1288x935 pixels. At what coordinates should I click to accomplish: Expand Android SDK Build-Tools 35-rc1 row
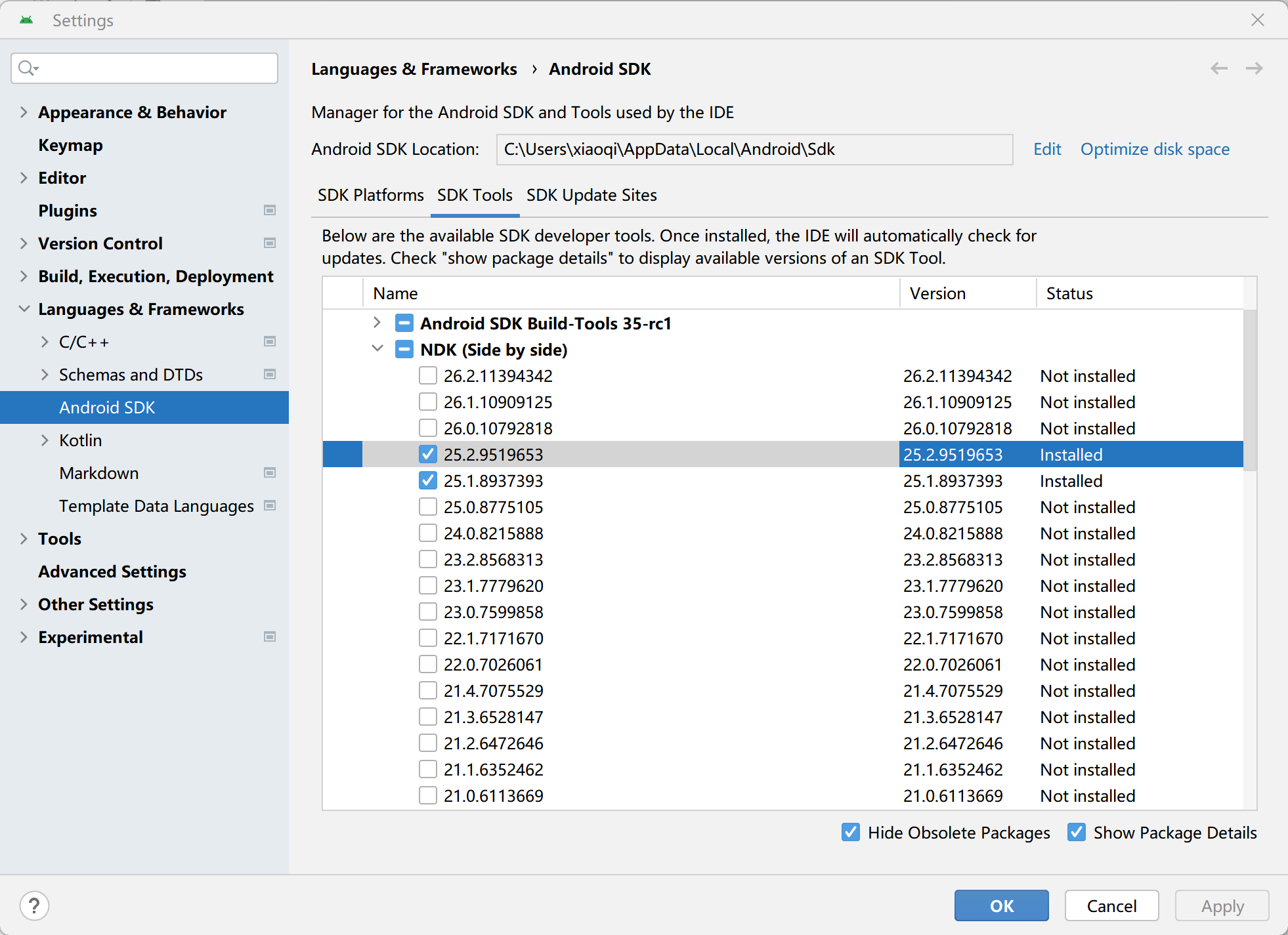click(377, 322)
